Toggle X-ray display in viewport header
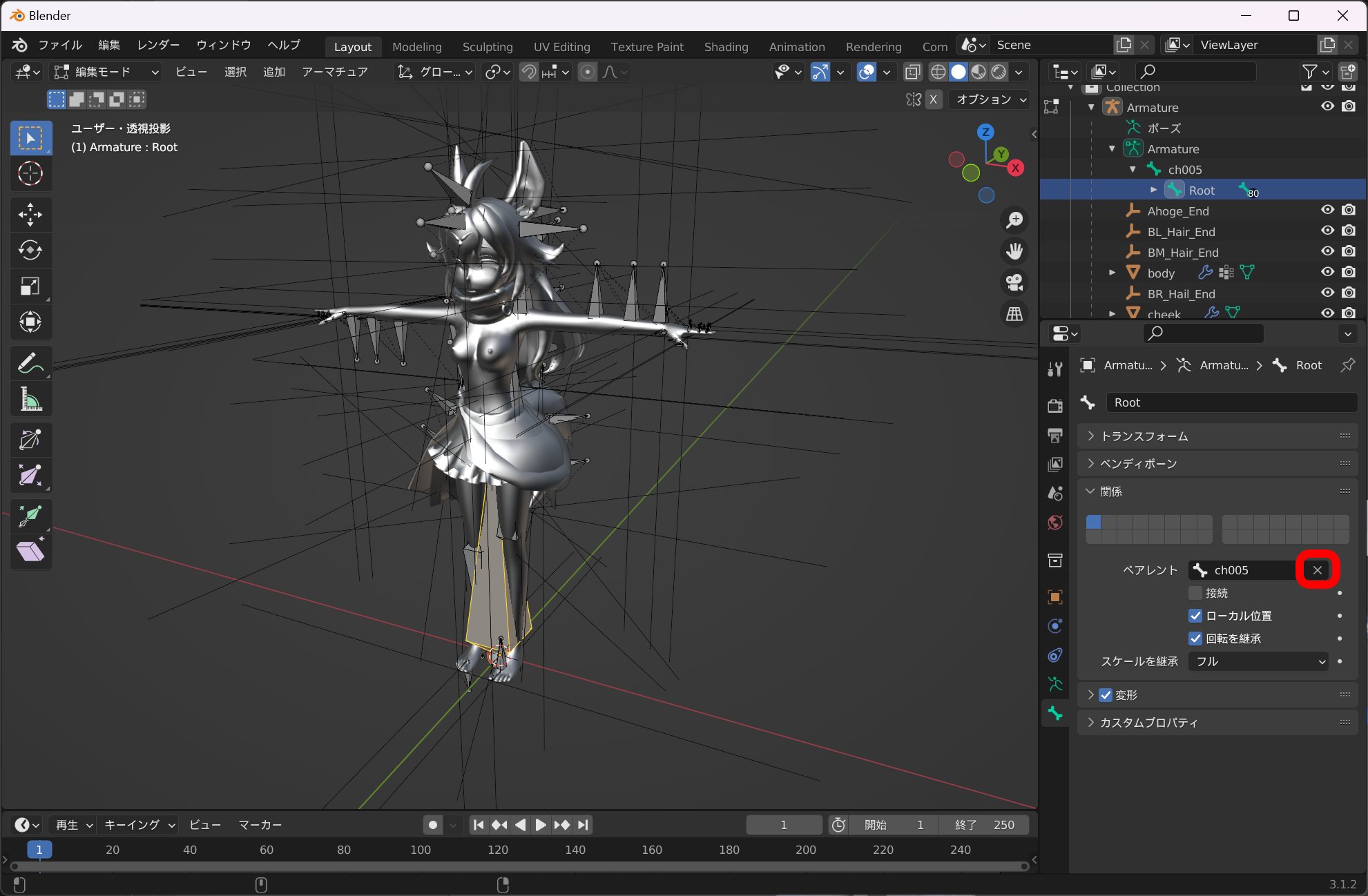This screenshot has height=896, width=1368. tap(912, 72)
